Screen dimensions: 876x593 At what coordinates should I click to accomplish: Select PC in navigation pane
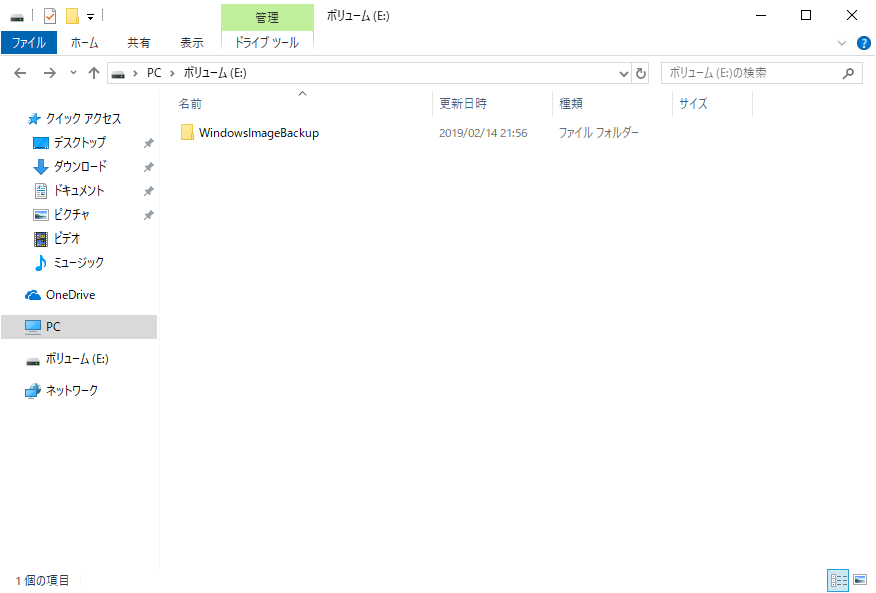pos(79,326)
